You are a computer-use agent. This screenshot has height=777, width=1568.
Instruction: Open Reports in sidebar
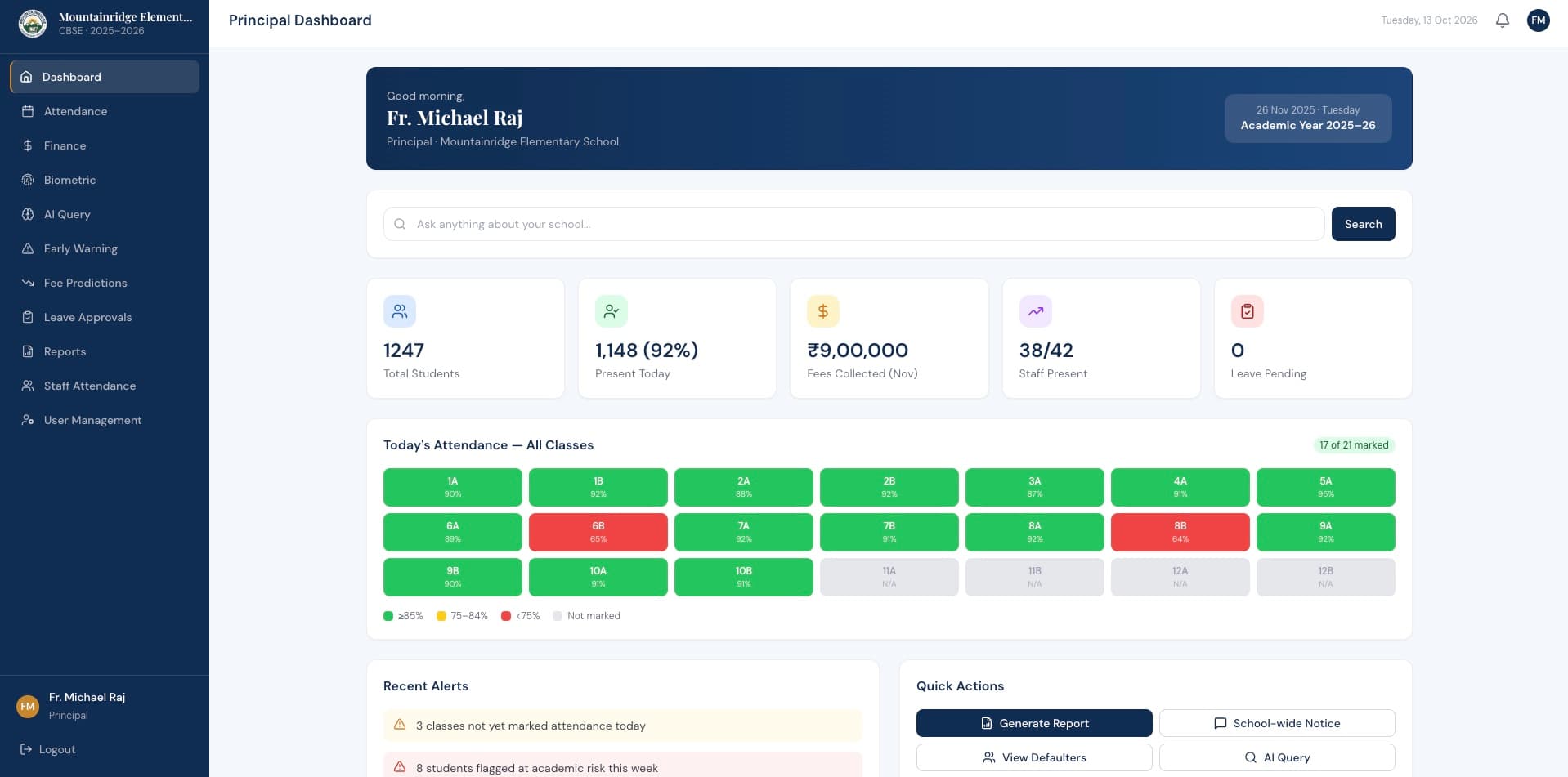(x=105, y=351)
